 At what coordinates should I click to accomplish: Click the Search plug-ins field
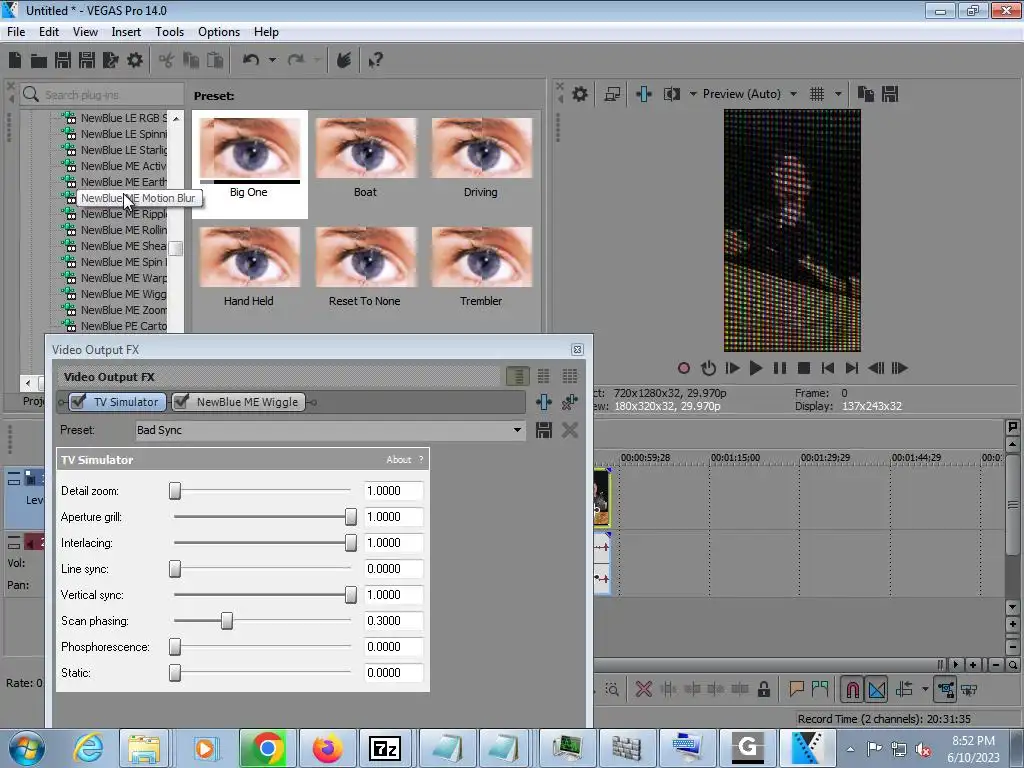click(x=103, y=95)
